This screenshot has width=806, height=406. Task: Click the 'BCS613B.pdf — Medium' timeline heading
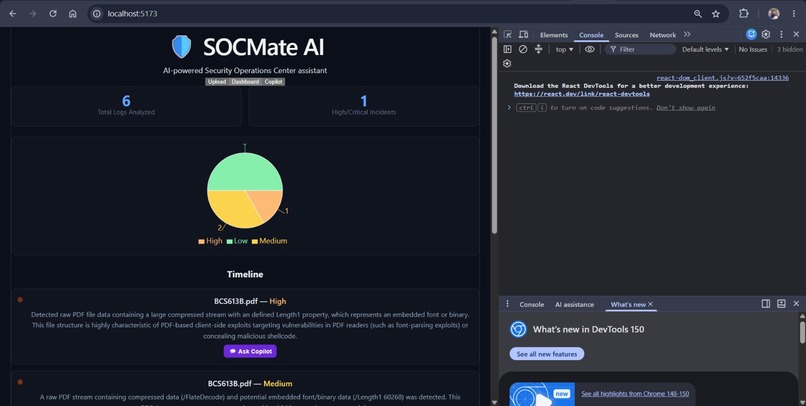tap(250, 383)
